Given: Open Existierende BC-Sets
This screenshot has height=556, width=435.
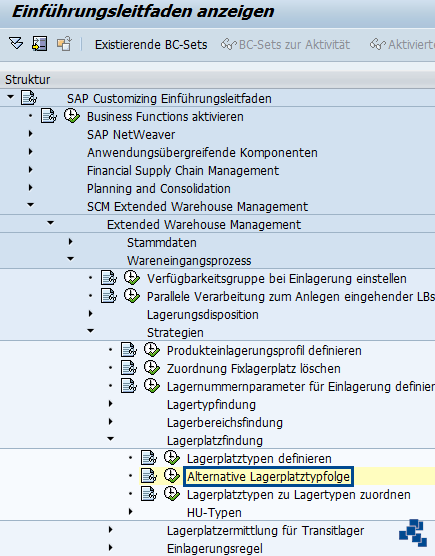Looking at the screenshot, I should (x=151, y=45).
